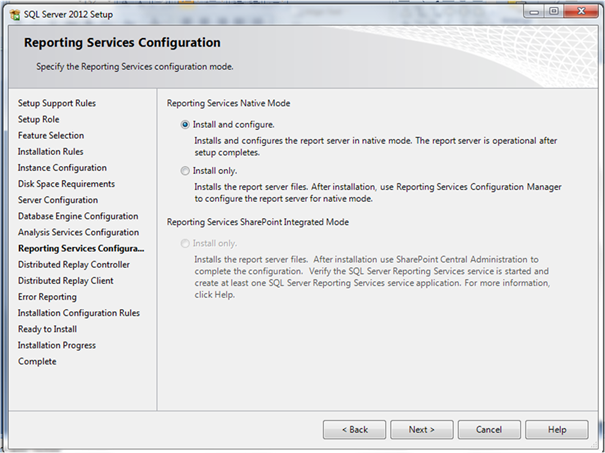Click Distributed Replay Controller step
This screenshot has width=605, height=453.
[74, 265]
